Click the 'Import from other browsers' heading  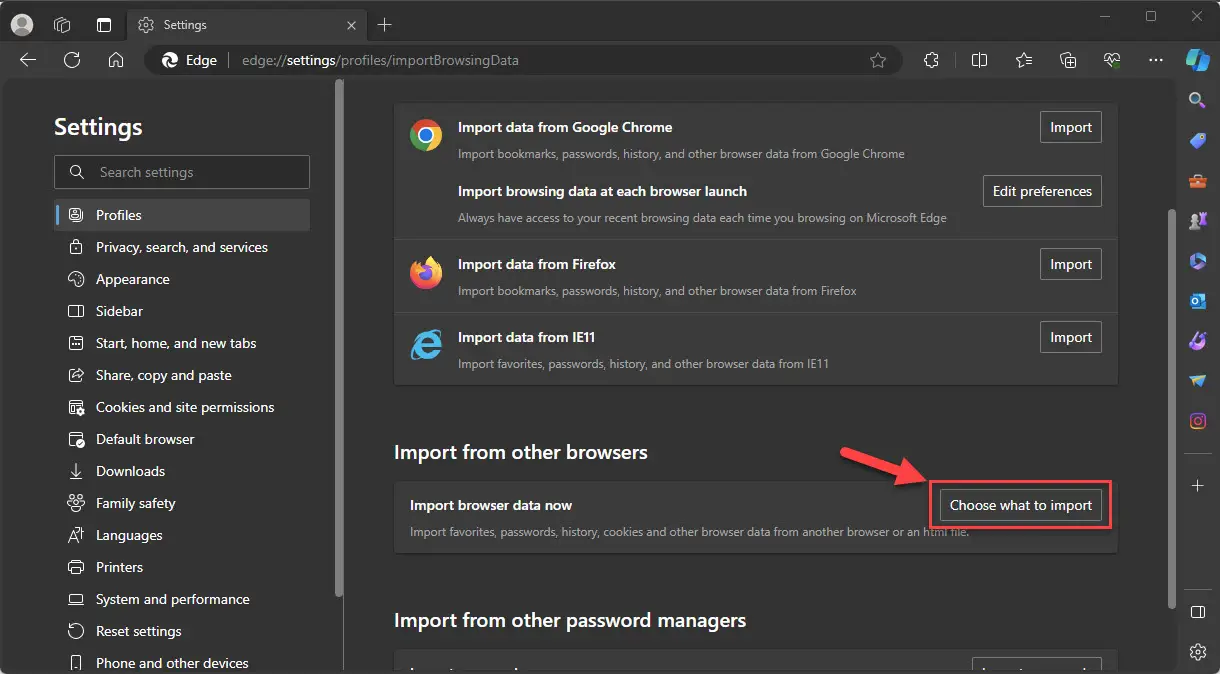[x=521, y=452]
